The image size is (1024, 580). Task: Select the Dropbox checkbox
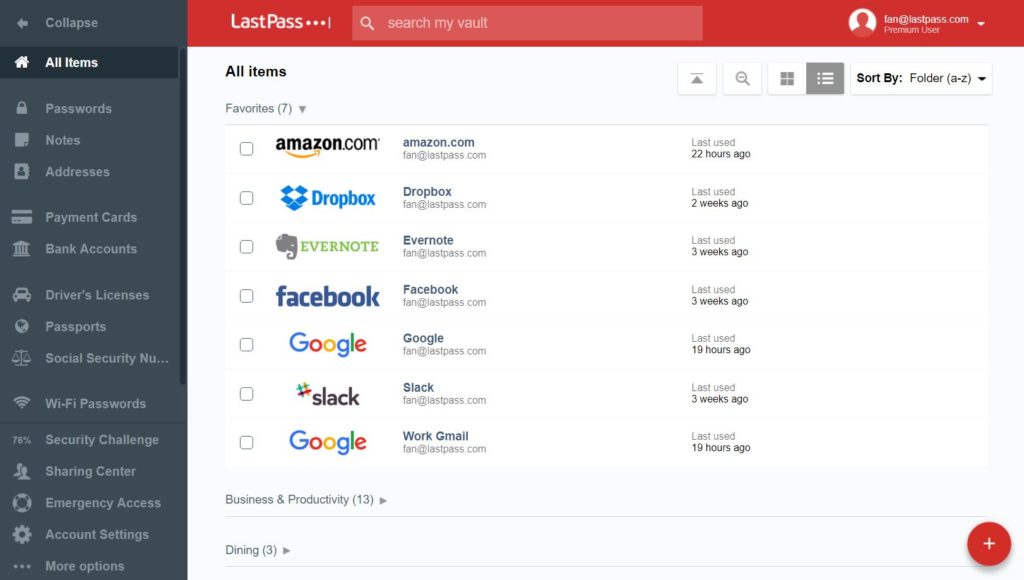tap(246, 198)
